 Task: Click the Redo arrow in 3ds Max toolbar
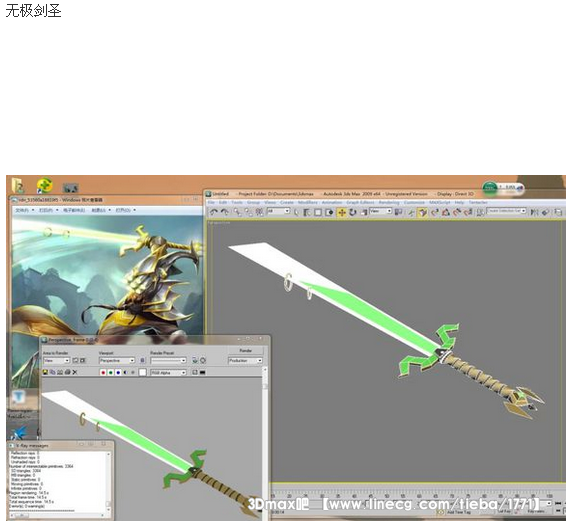(225, 212)
